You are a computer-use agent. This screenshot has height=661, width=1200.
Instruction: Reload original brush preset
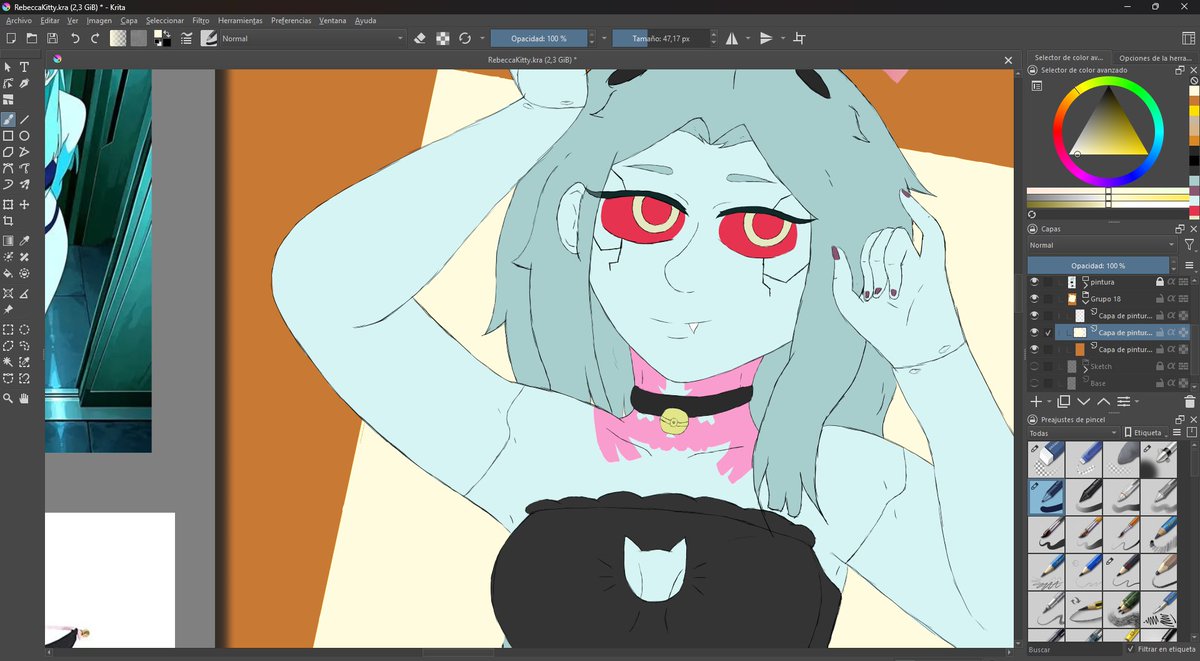(x=465, y=38)
